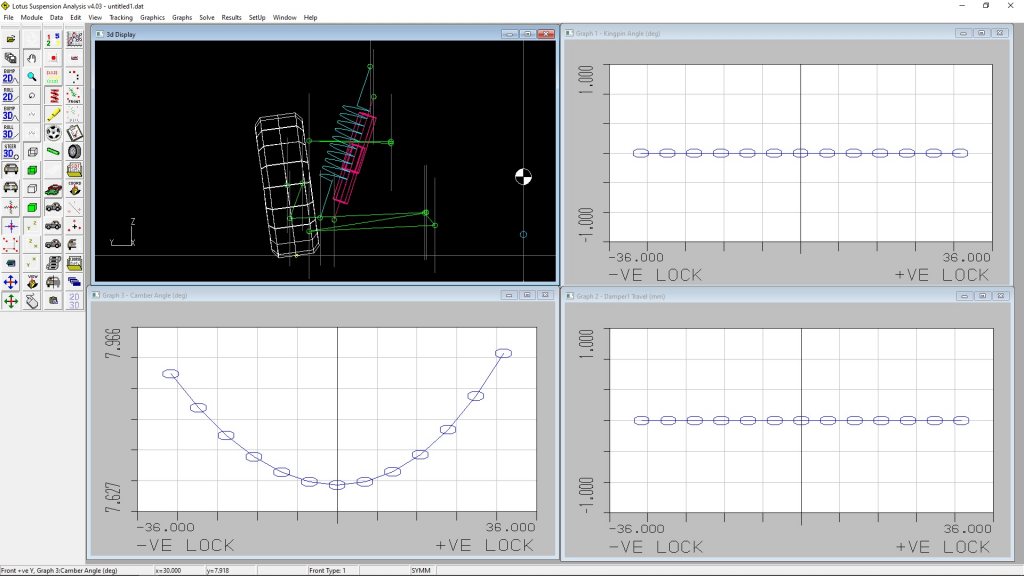Image resolution: width=1024 pixels, height=576 pixels.
Task: Open the Window menu
Action: coord(285,18)
